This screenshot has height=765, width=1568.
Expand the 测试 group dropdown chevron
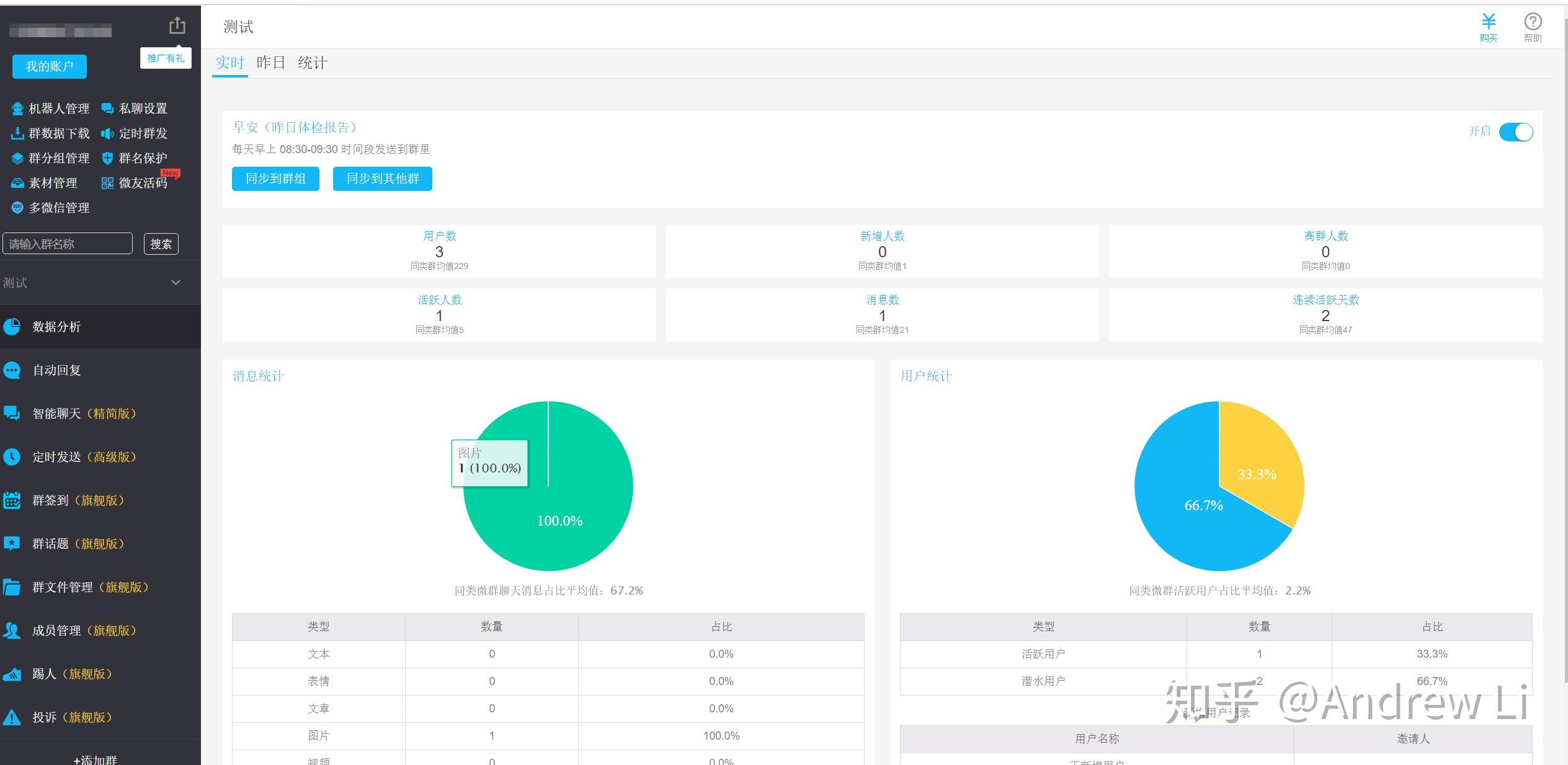[176, 282]
